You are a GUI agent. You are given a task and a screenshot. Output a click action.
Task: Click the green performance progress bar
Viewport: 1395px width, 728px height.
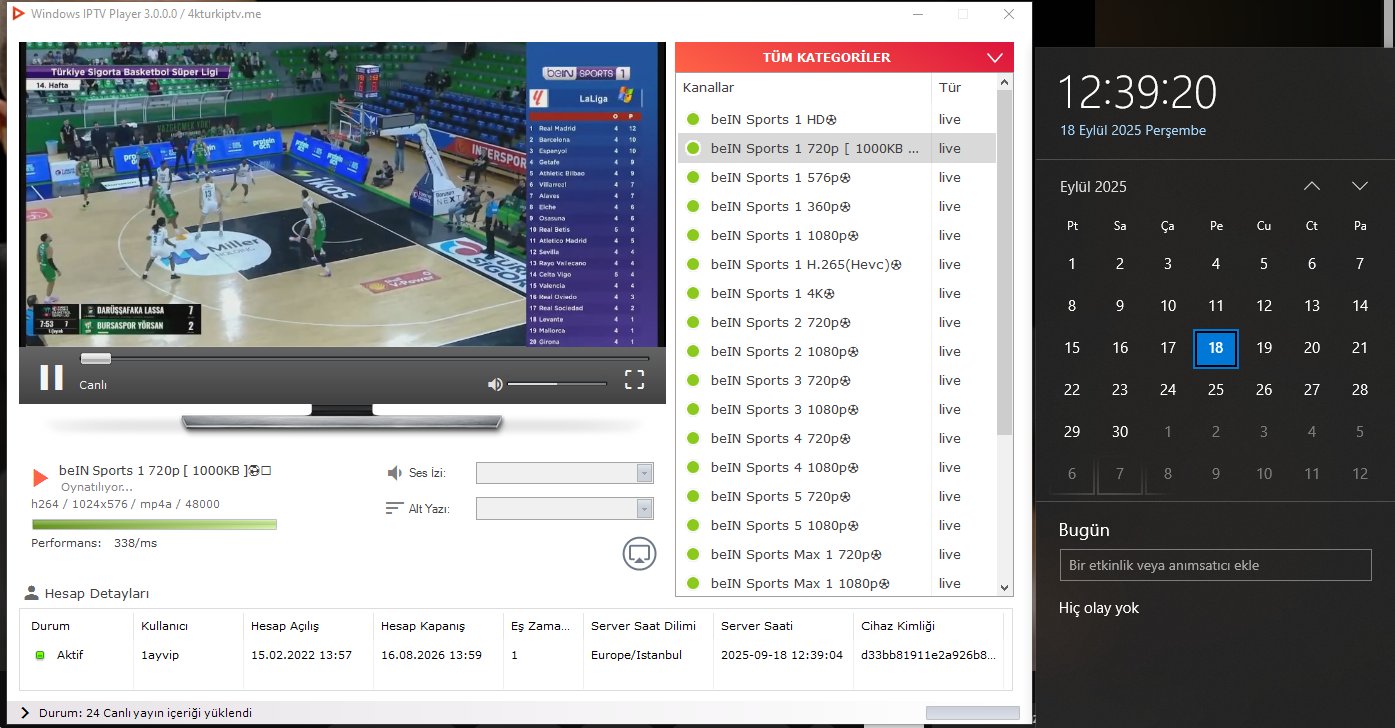154,524
